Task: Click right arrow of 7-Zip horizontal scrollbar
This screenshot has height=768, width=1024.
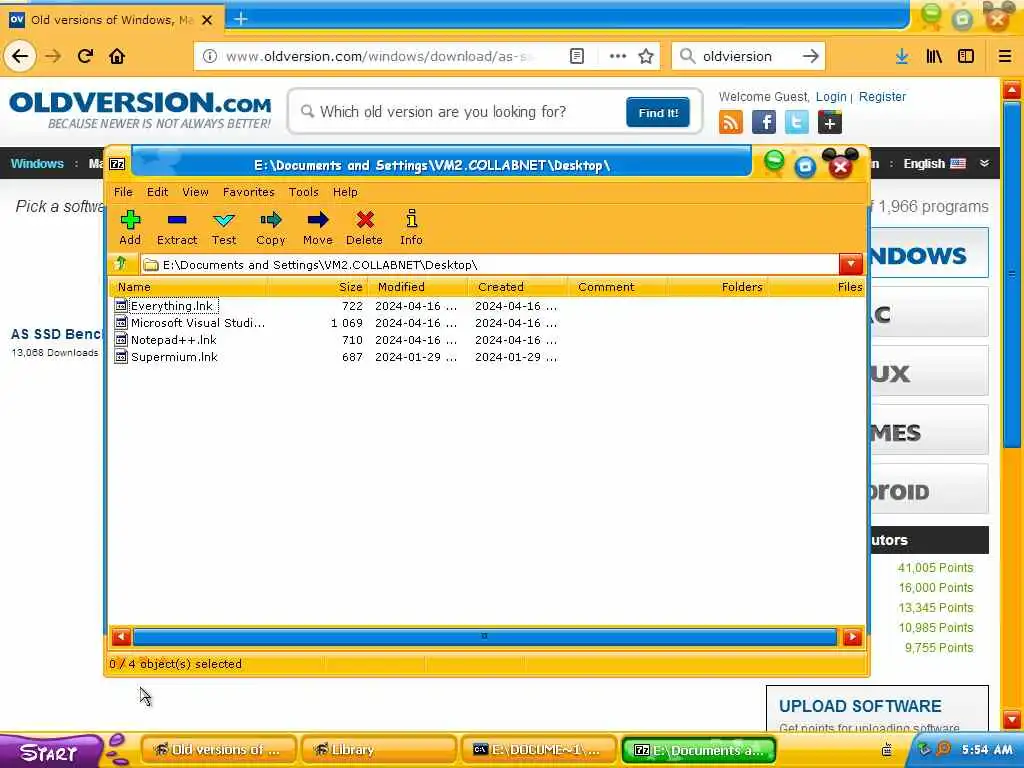Action: (x=852, y=637)
